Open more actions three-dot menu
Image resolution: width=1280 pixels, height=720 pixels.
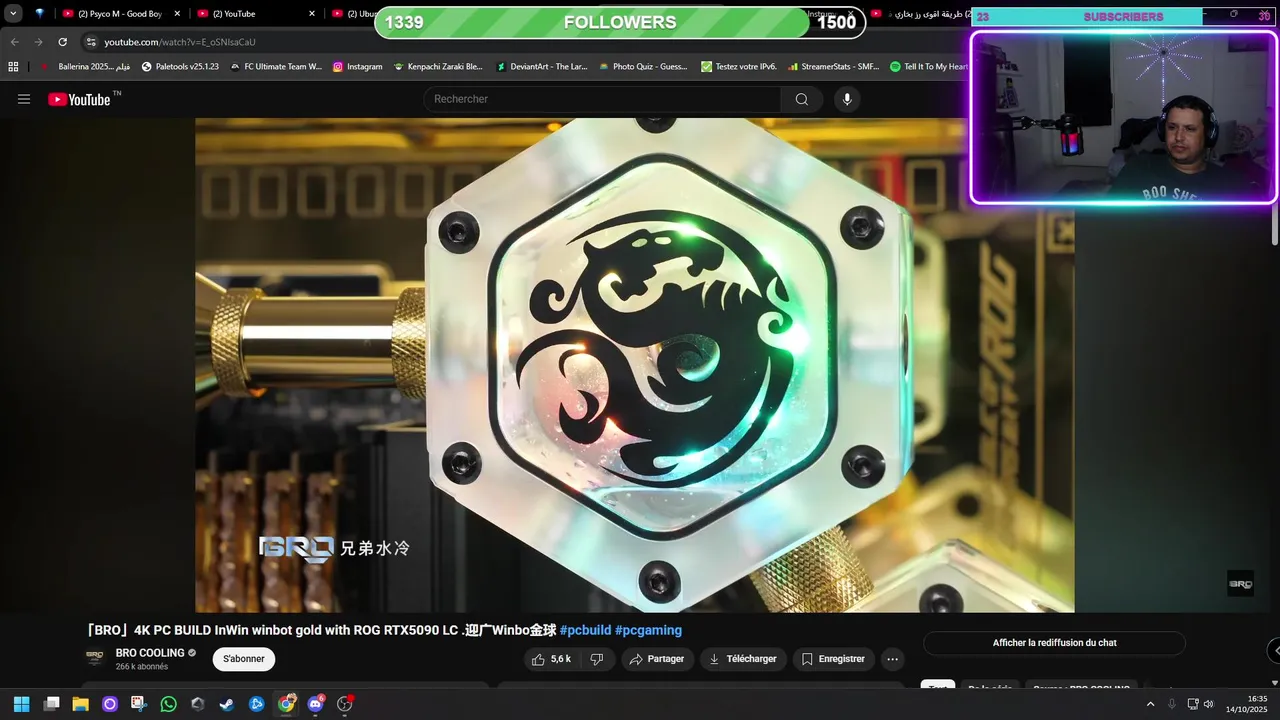893,659
